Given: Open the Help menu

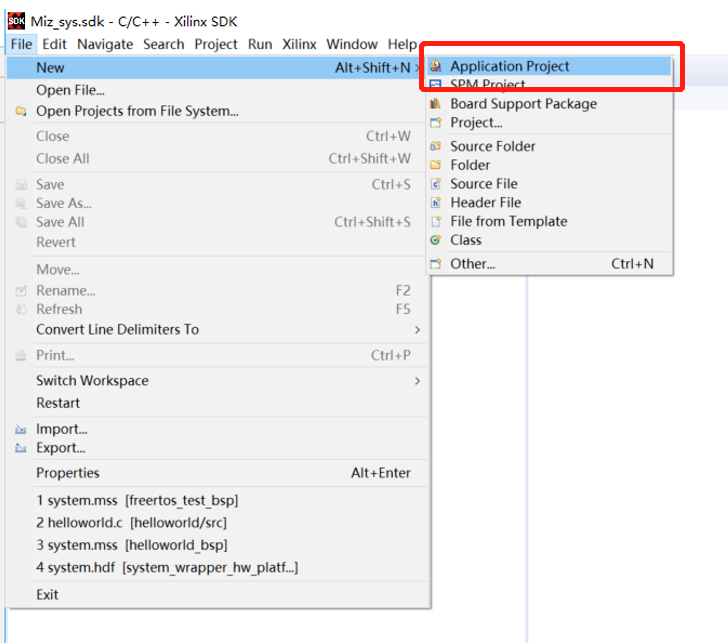Looking at the screenshot, I should [402, 44].
